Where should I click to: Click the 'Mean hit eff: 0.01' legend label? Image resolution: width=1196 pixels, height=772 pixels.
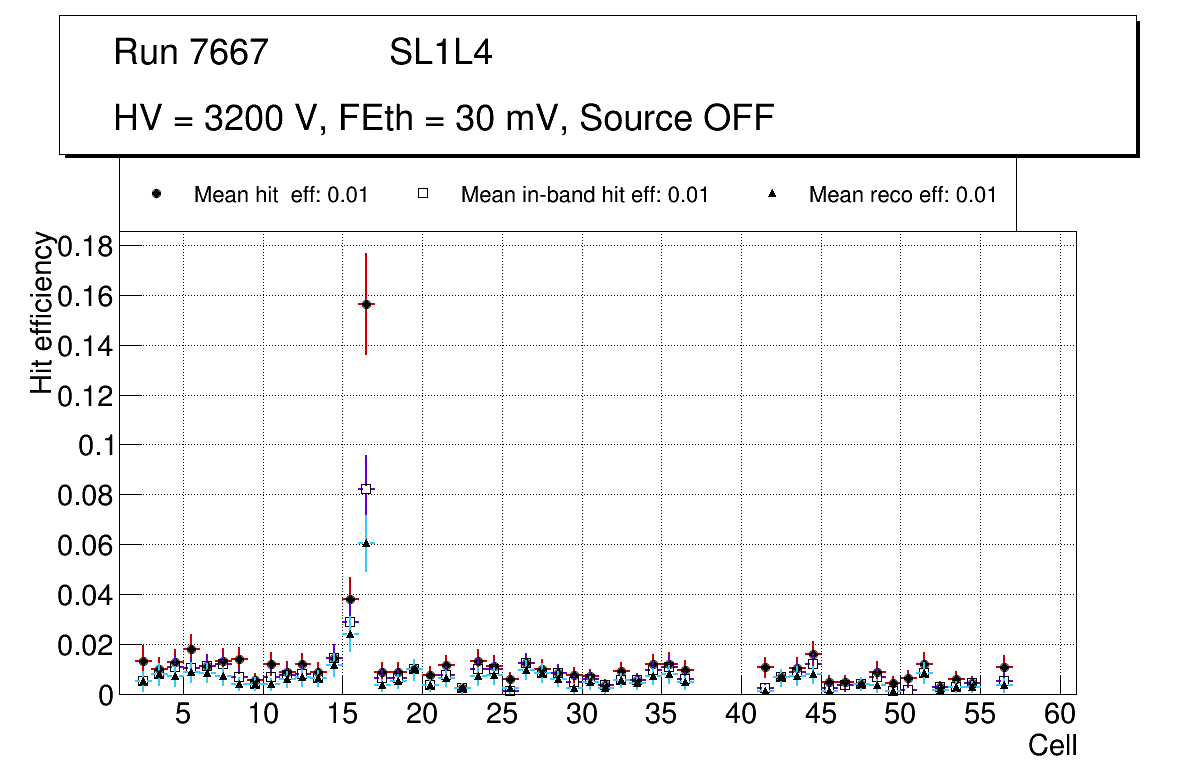click(x=281, y=195)
